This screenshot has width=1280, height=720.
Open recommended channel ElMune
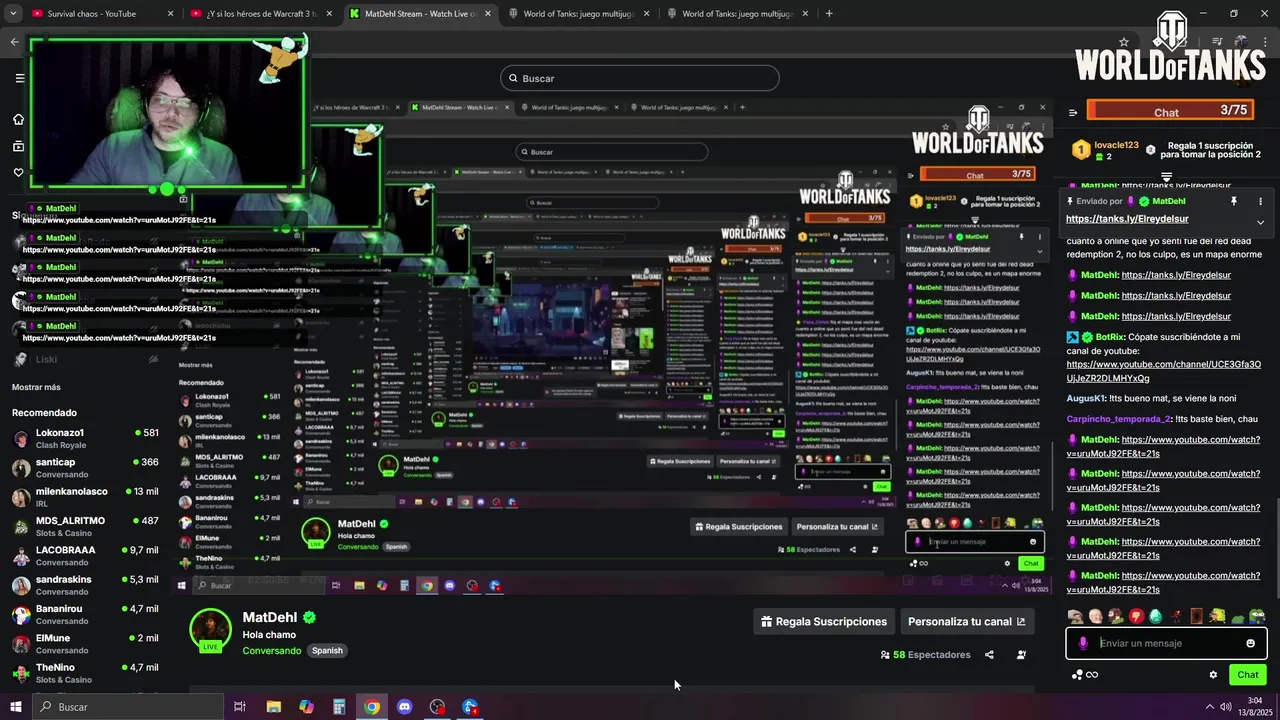pyautogui.click(x=86, y=644)
